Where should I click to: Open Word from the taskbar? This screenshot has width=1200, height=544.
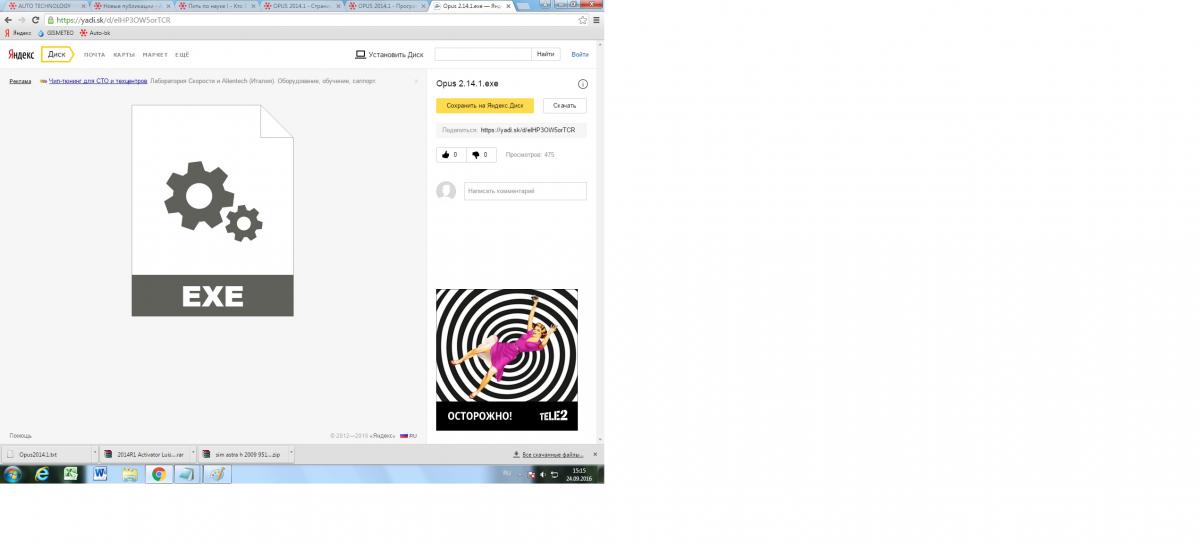[x=101, y=475]
